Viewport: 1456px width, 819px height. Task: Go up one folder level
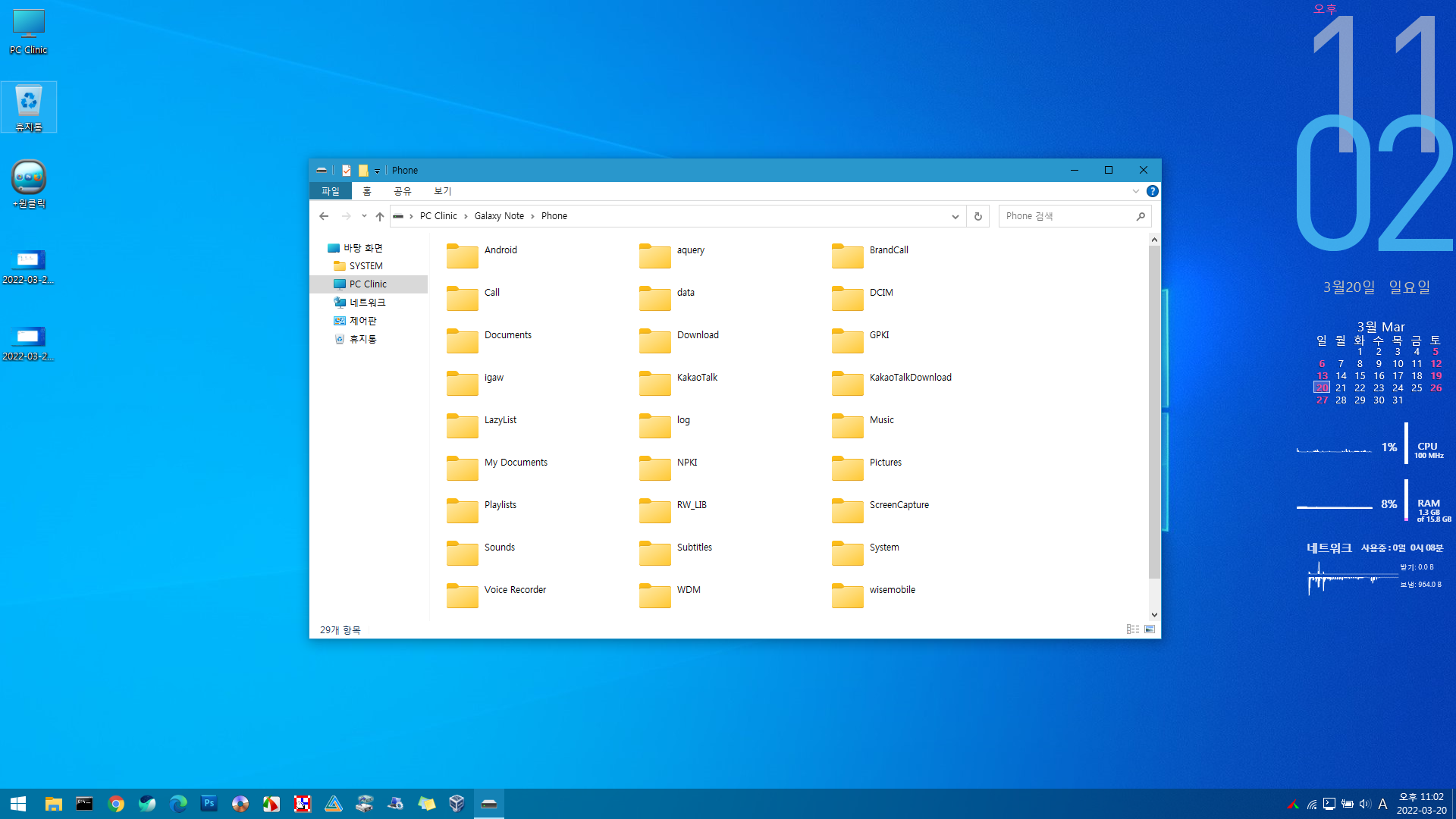coord(380,216)
